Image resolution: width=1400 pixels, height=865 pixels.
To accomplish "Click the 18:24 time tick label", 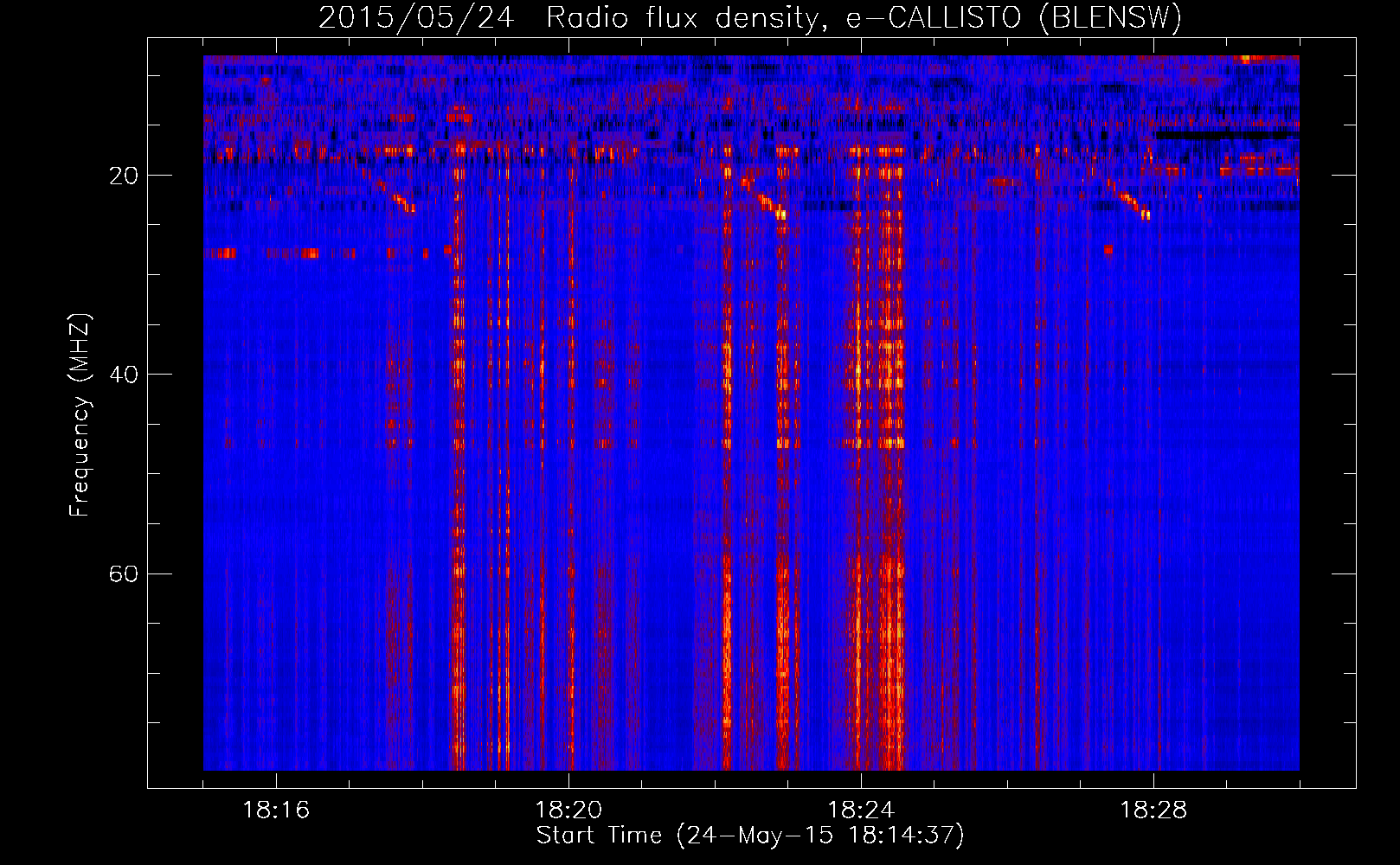I will coord(861,811).
